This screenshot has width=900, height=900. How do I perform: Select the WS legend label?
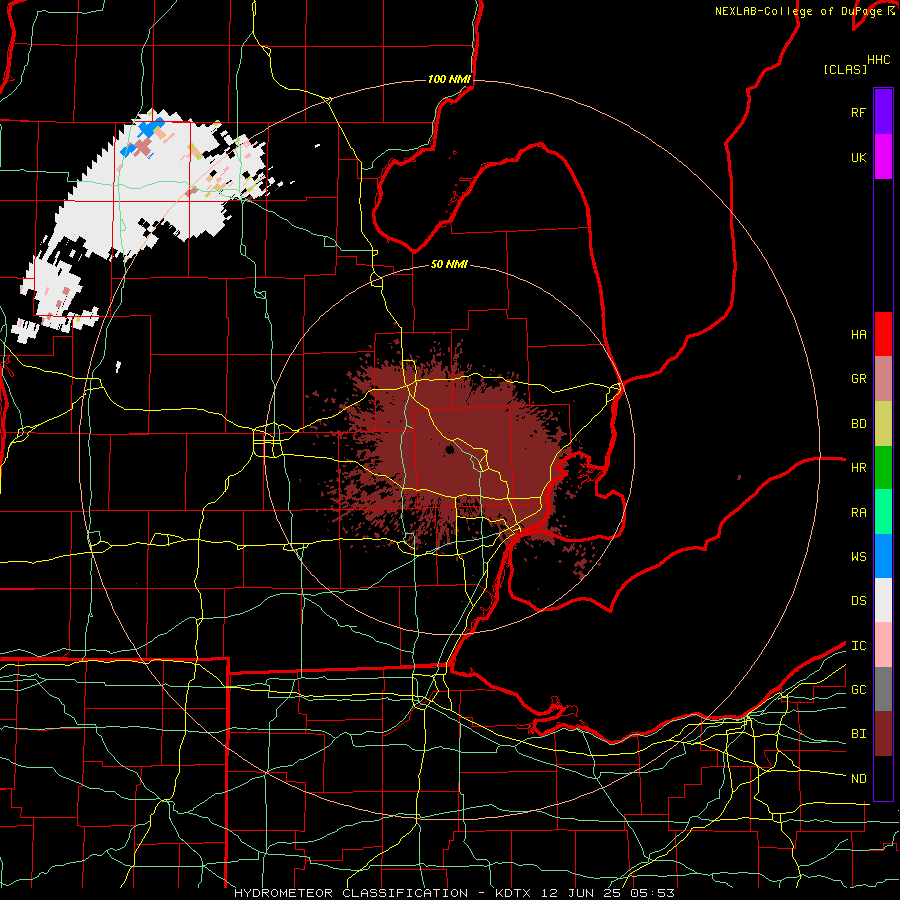pos(858,557)
